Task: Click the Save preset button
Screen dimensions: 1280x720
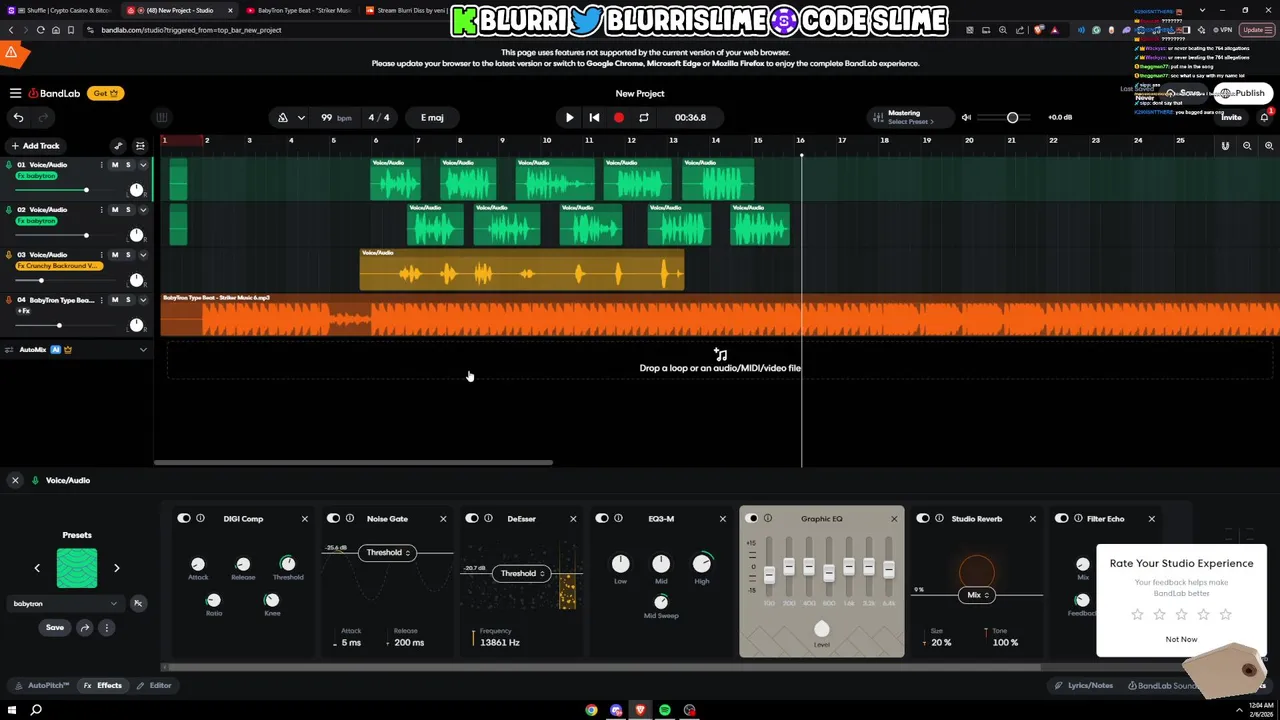Action: [x=55, y=627]
